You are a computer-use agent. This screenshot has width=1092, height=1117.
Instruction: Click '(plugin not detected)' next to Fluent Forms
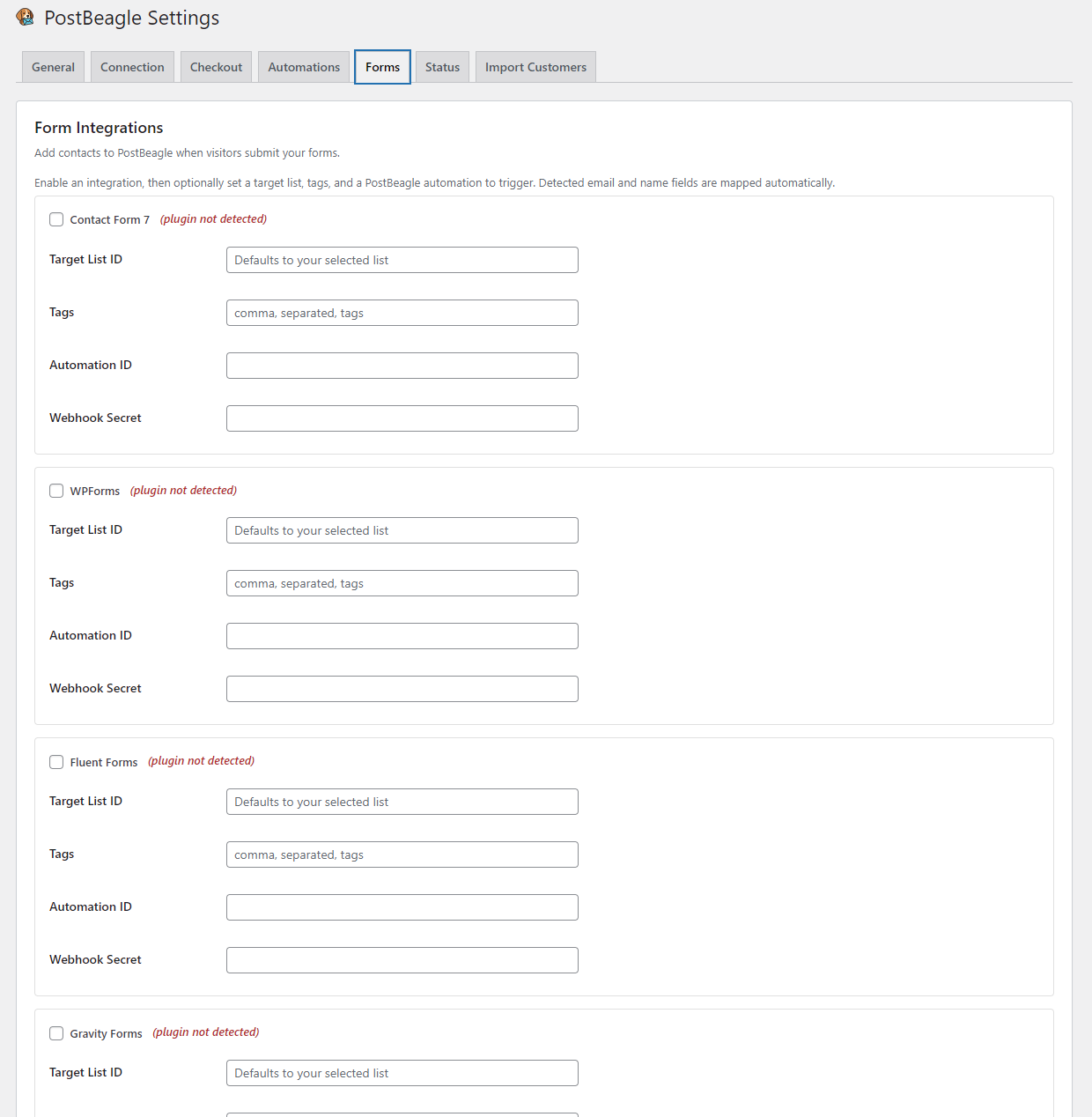201,761
